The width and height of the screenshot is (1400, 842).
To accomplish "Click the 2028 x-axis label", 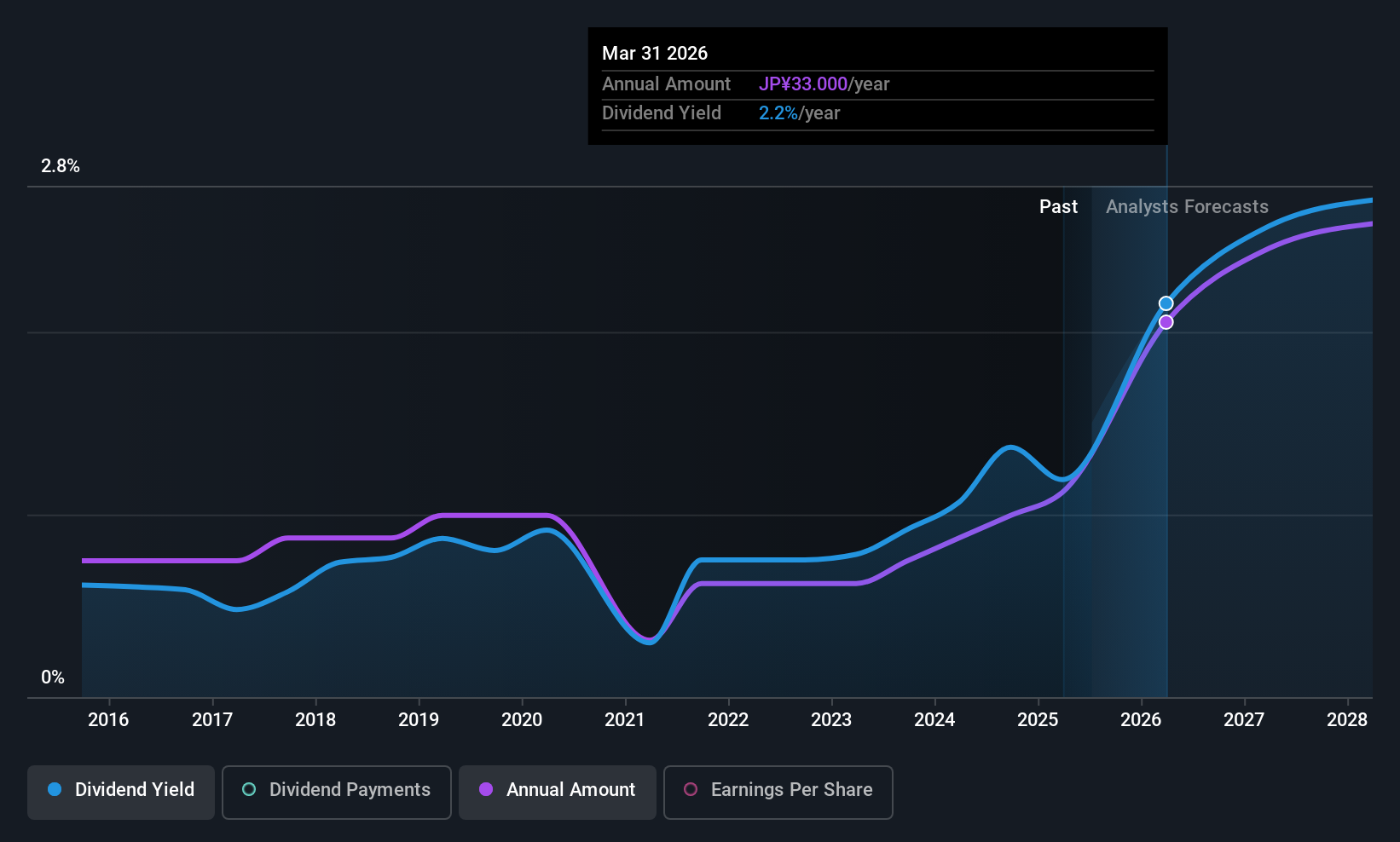I will [x=1347, y=719].
